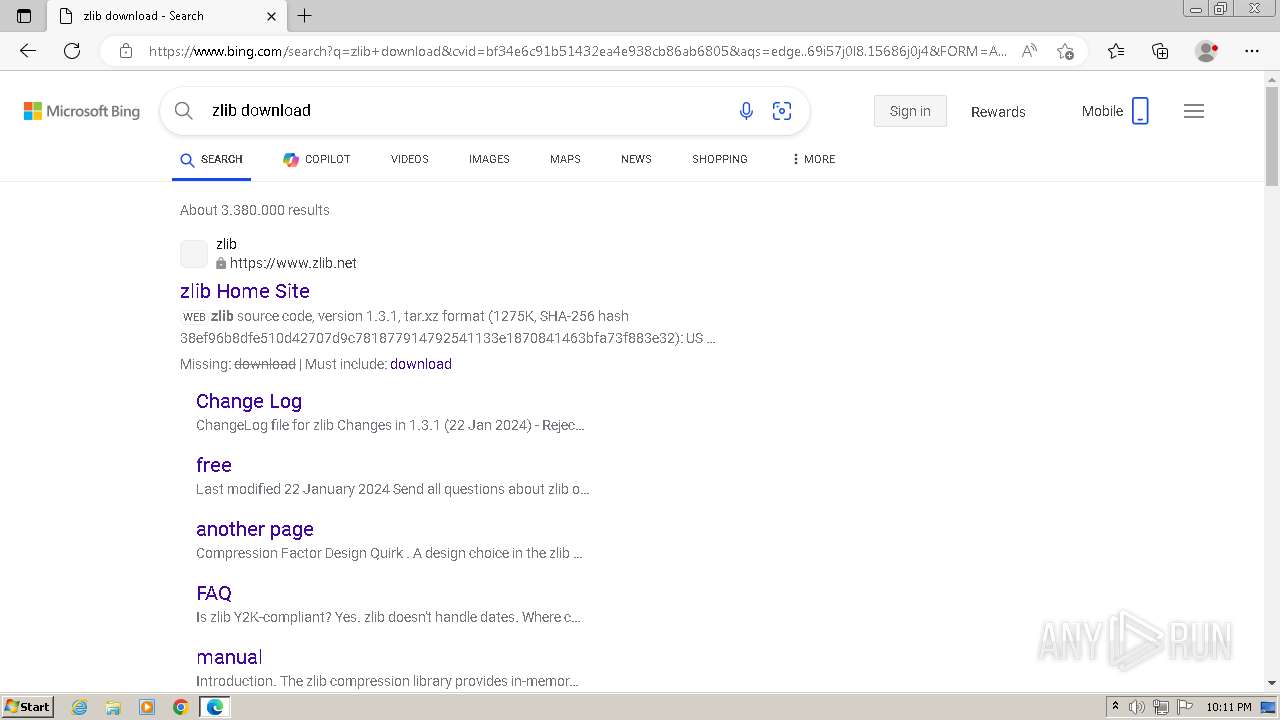
Task: Open the network tray icon
Action: tap(1161, 707)
